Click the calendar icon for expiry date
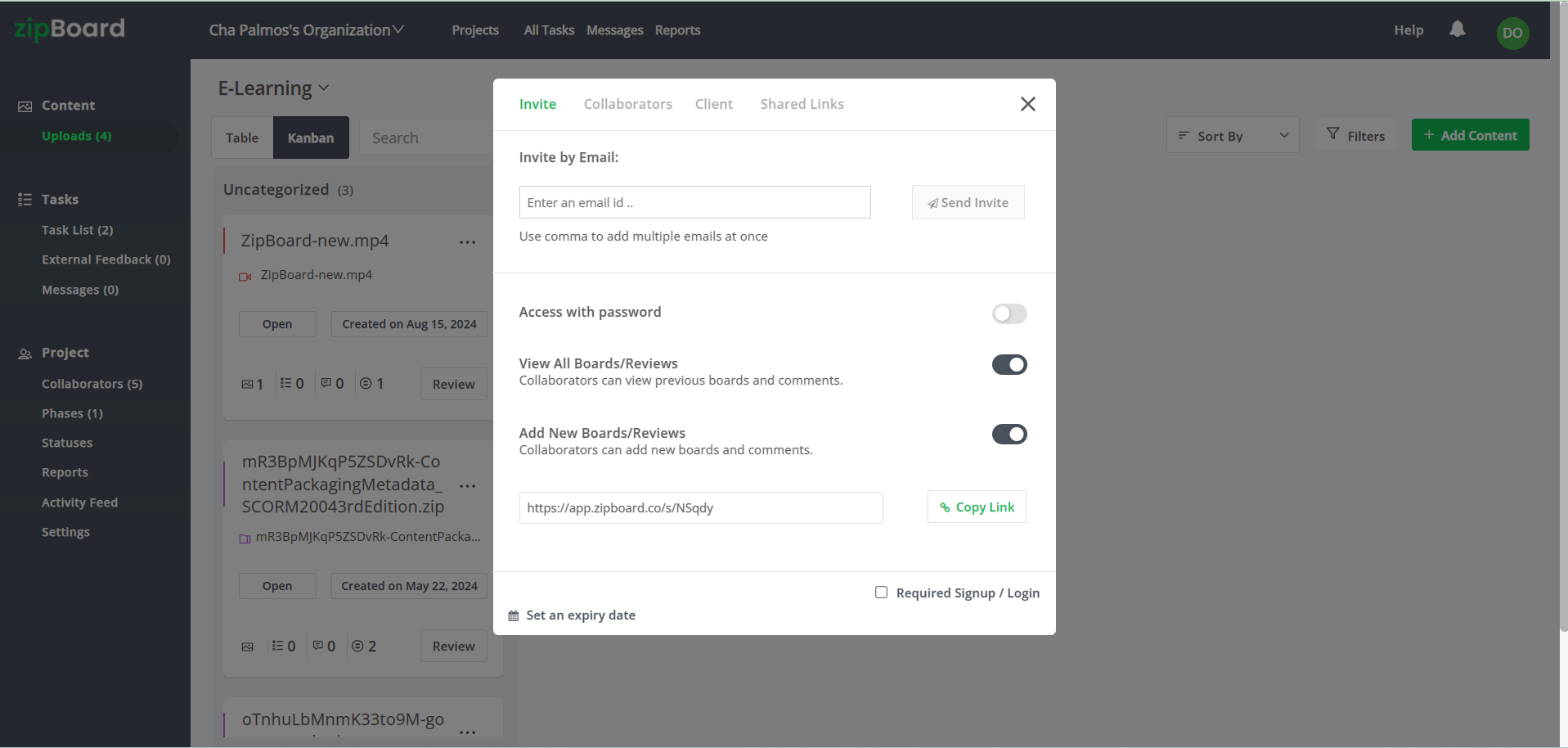This screenshot has width=1568, height=748. 513,615
